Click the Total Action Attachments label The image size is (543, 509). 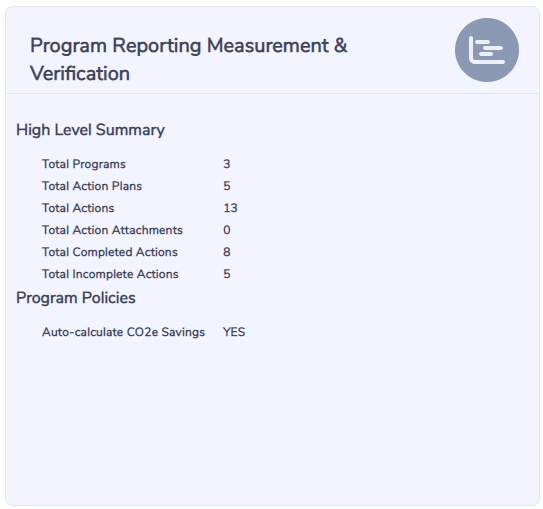tap(112, 230)
